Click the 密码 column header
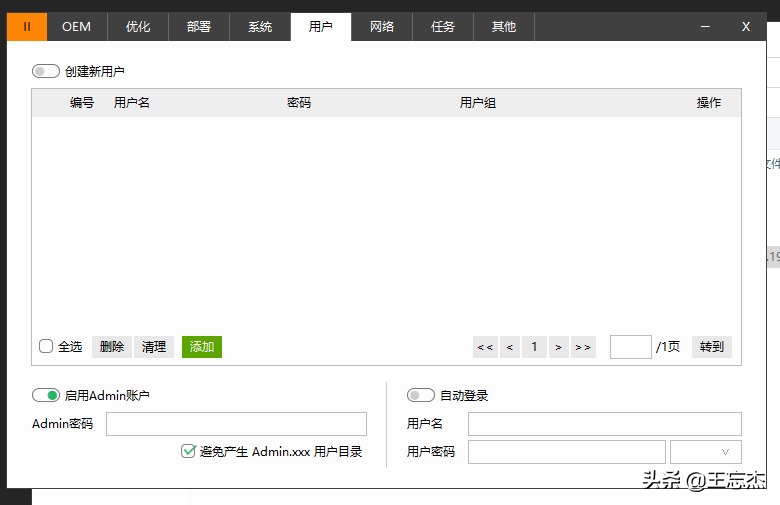This screenshot has height=505, width=780. coord(299,102)
